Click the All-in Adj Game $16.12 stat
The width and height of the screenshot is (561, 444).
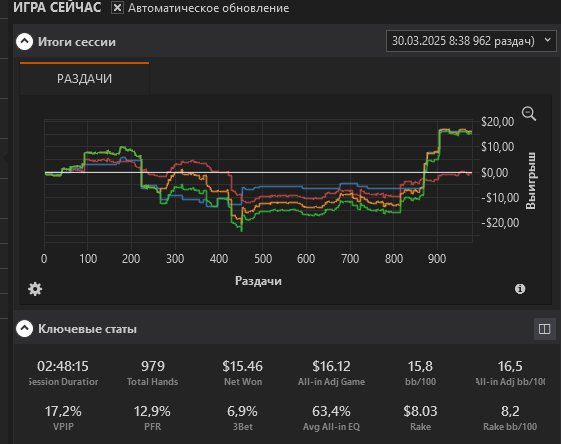(x=331, y=373)
